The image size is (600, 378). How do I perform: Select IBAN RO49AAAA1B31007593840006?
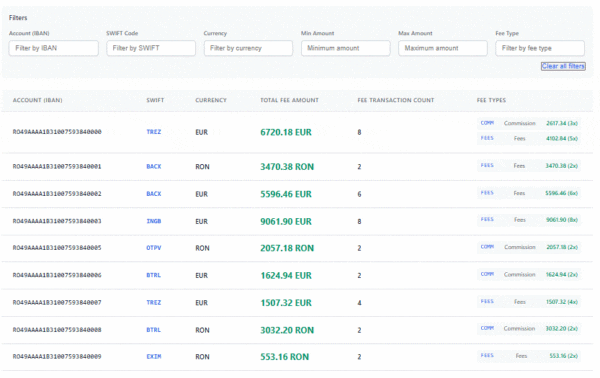[57, 275]
